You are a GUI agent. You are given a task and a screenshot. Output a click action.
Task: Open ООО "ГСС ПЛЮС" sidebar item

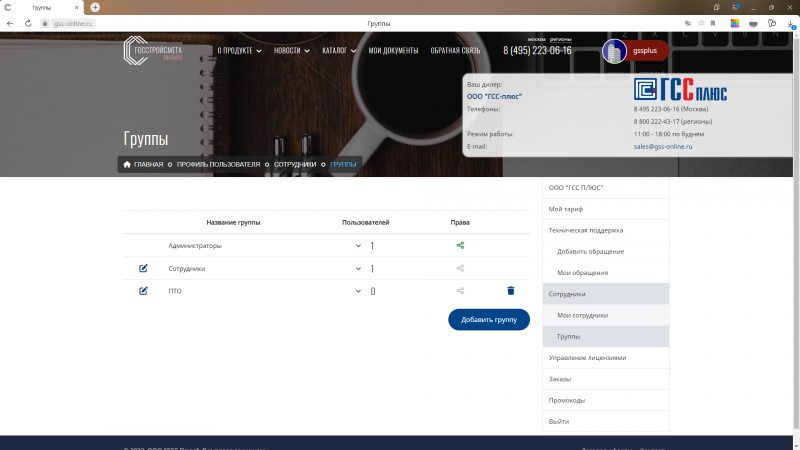[x=606, y=188]
